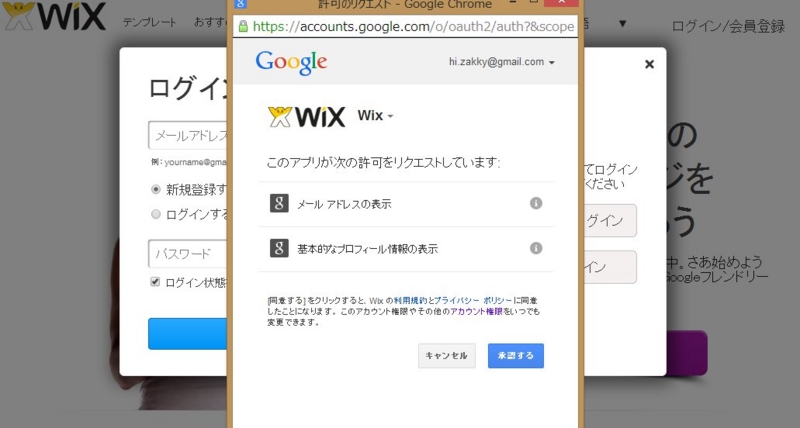Click the Google g icon on the 基本的なプロフィール情報の表示 row
800x428 pixels.
point(279,248)
